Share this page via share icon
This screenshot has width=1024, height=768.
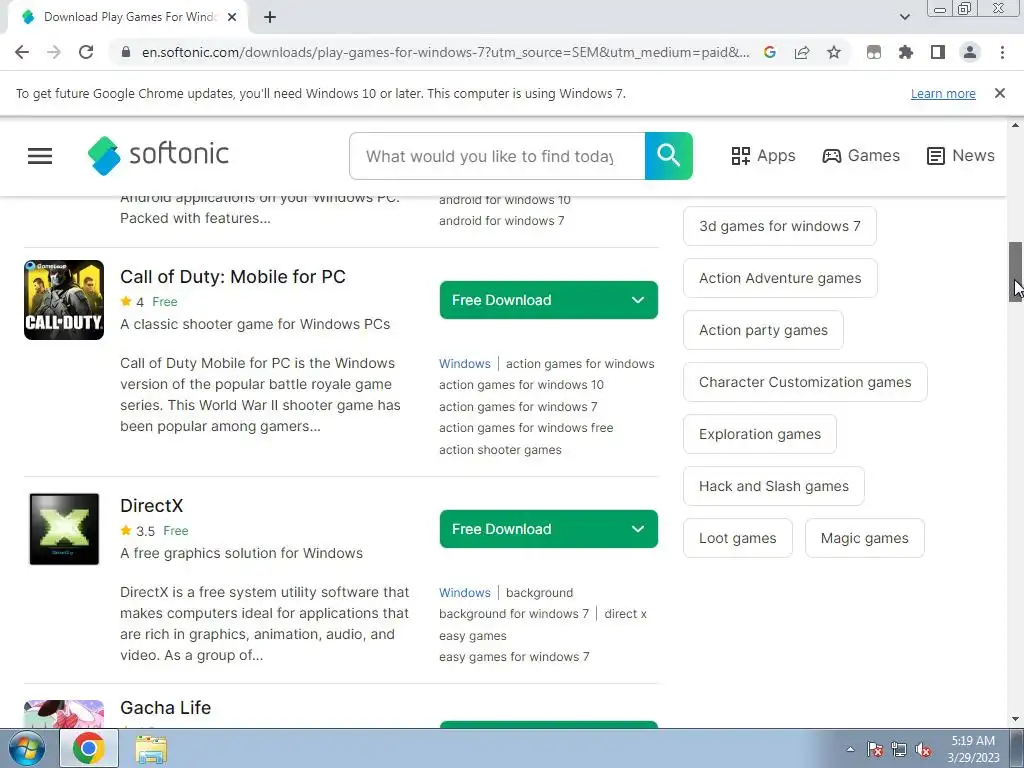(802, 52)
